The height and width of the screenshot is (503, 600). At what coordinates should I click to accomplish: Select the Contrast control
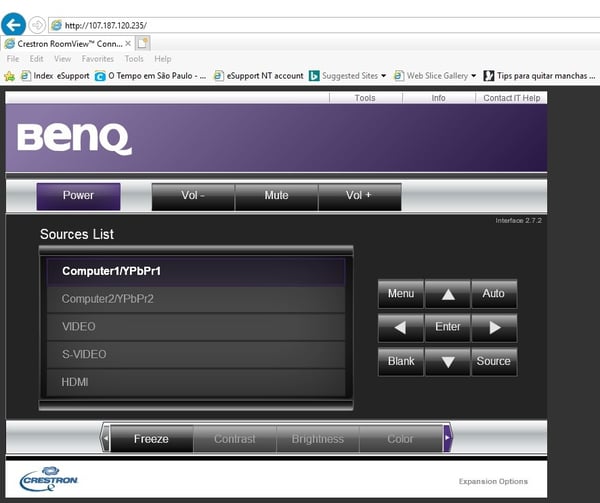point(235,439)
